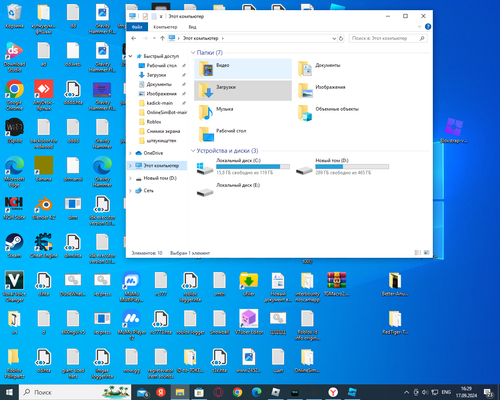Select Локальный диск (C:) drive
500x400 pixels.
pos(243,167)
